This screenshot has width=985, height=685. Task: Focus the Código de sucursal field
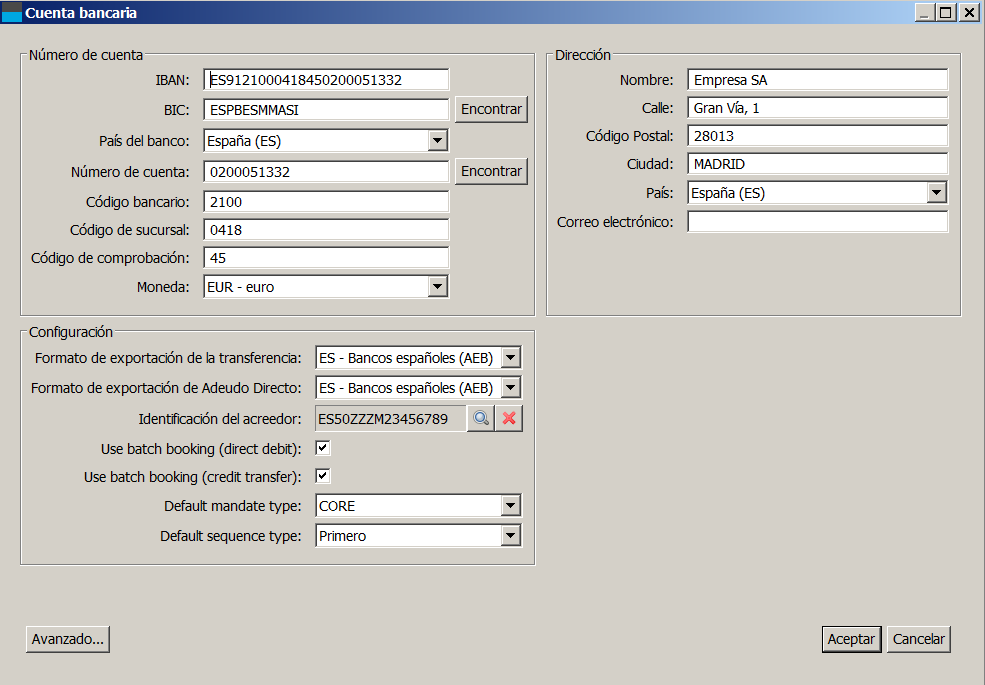[326, 230]
